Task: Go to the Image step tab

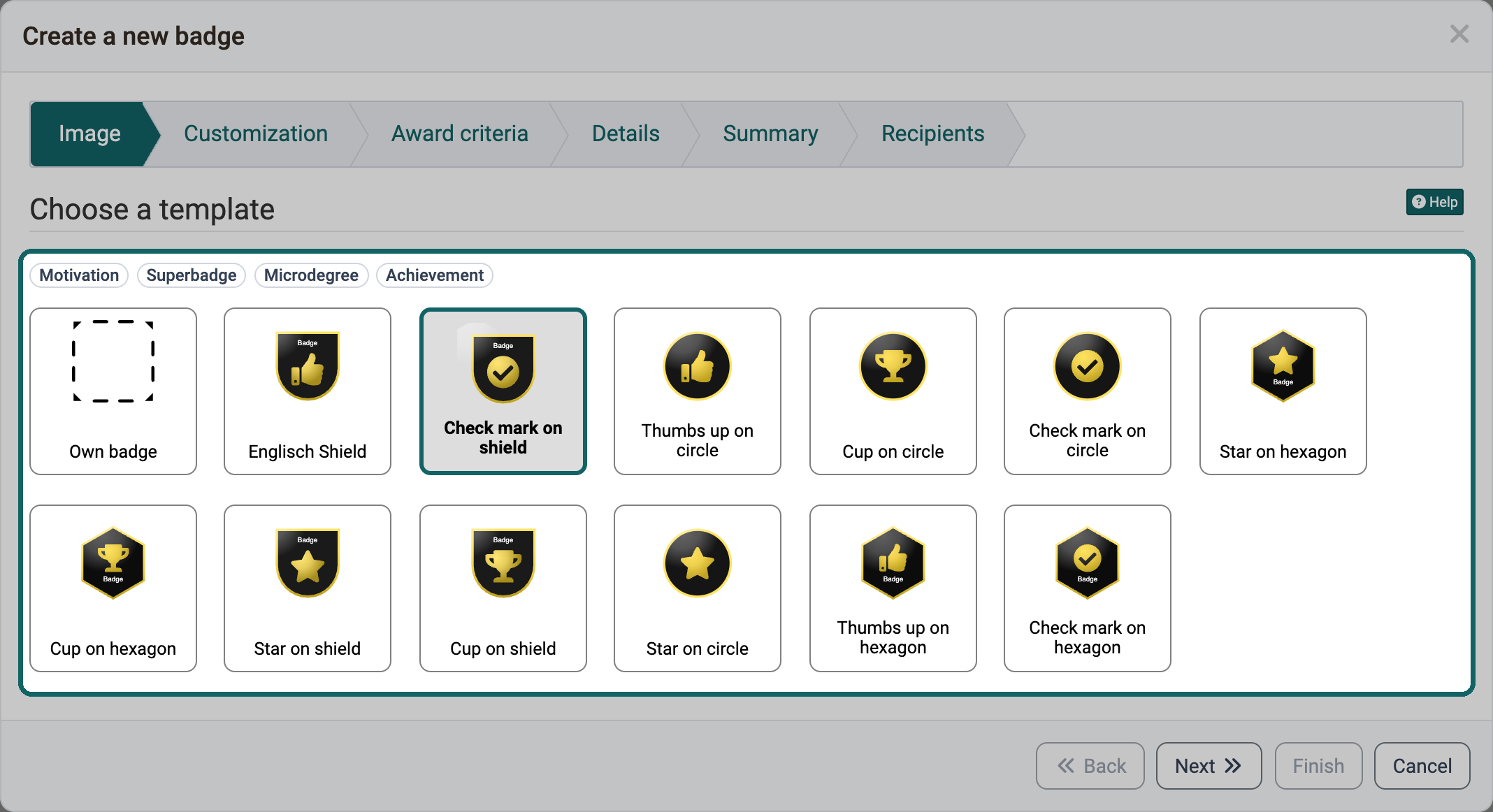Action: [89, 133]
